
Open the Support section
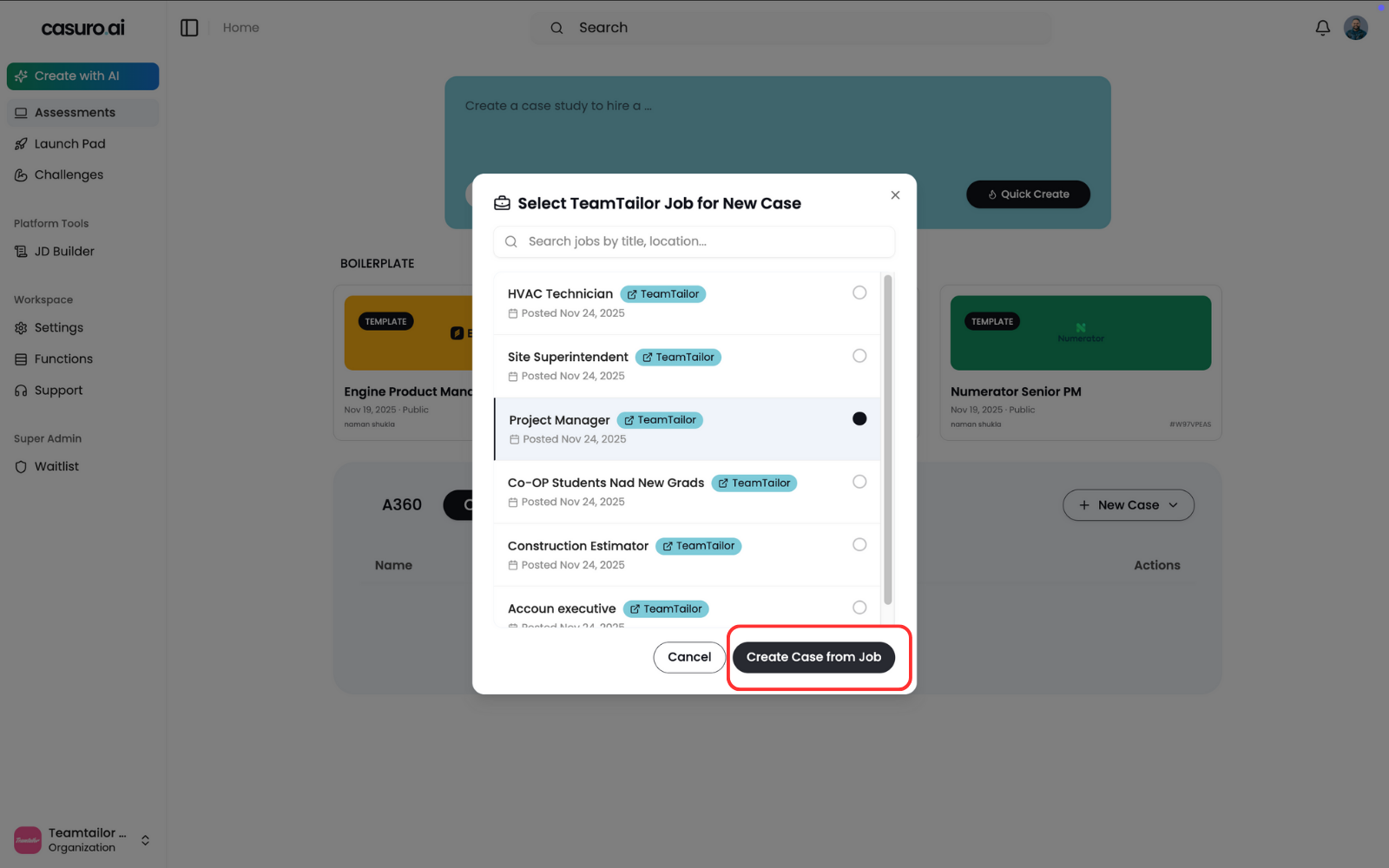tap(57, 390)
